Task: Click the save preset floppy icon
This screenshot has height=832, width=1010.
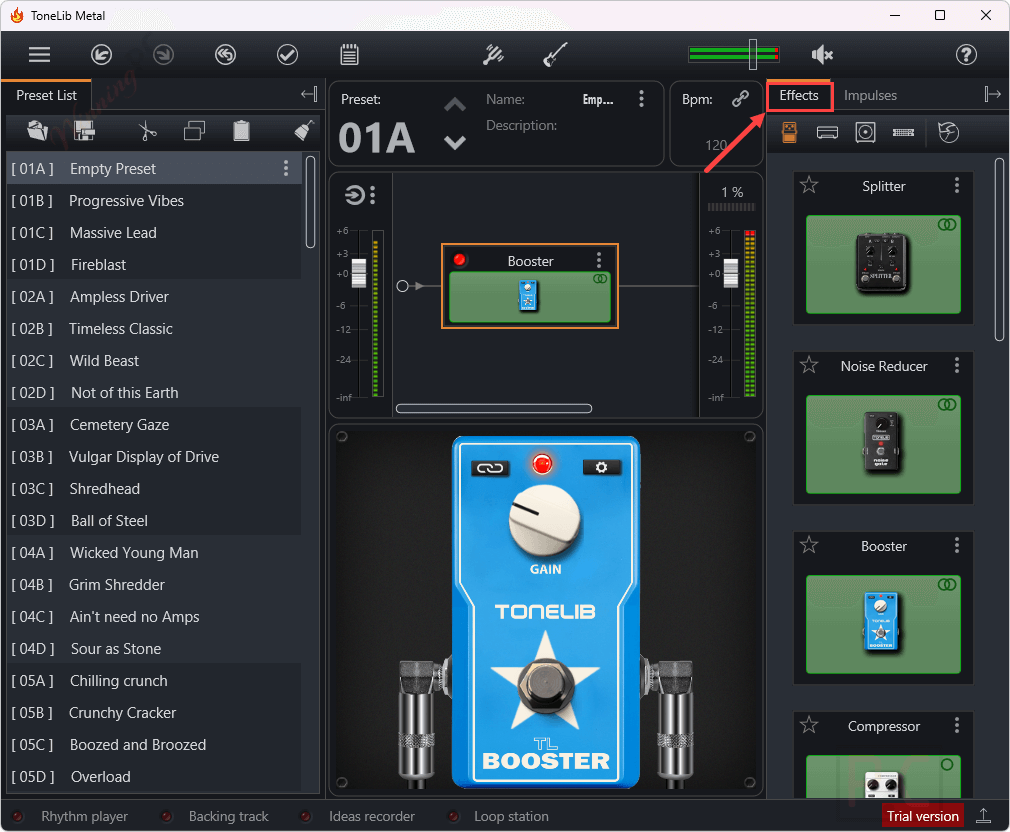Action: (84, 131)
